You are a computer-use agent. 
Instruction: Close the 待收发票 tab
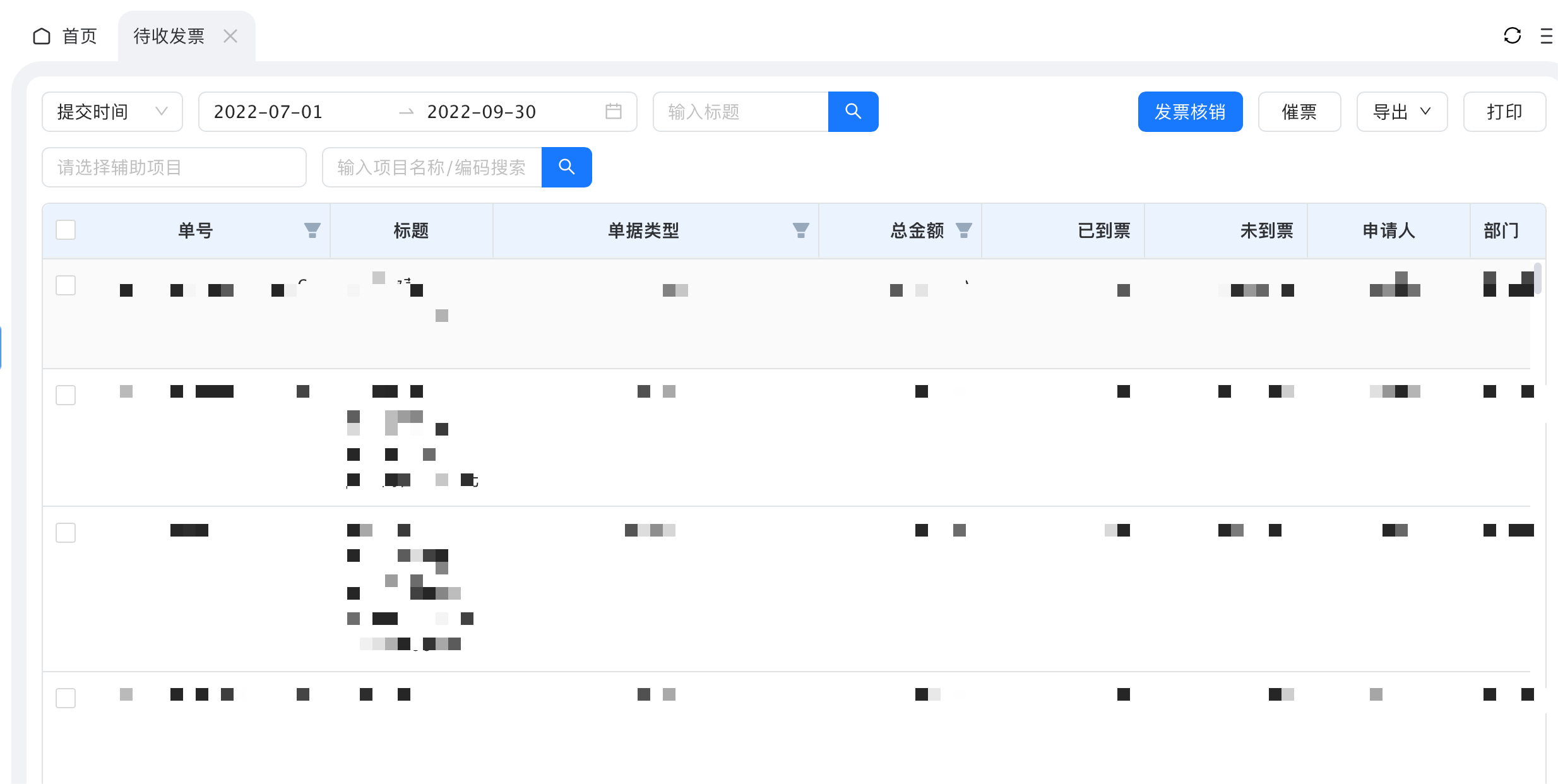click(x=230, y=36)
